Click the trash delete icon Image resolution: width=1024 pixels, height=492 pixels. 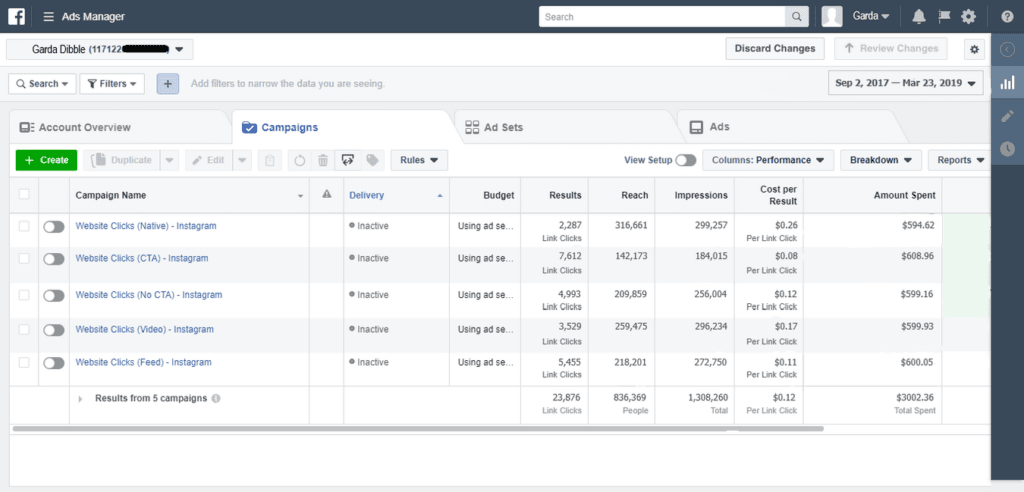click(323, 160)
